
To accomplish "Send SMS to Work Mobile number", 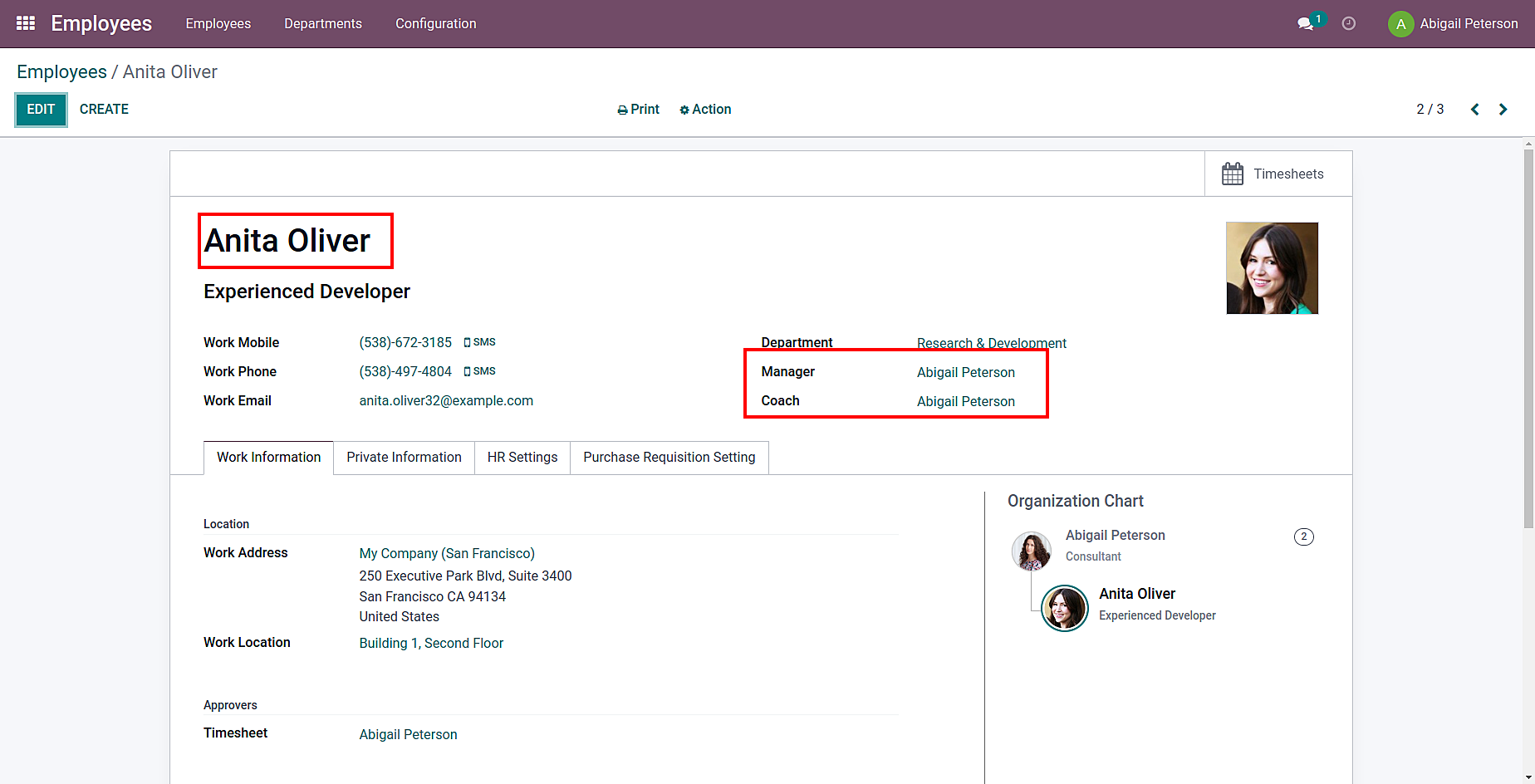I will coord(479,342).
